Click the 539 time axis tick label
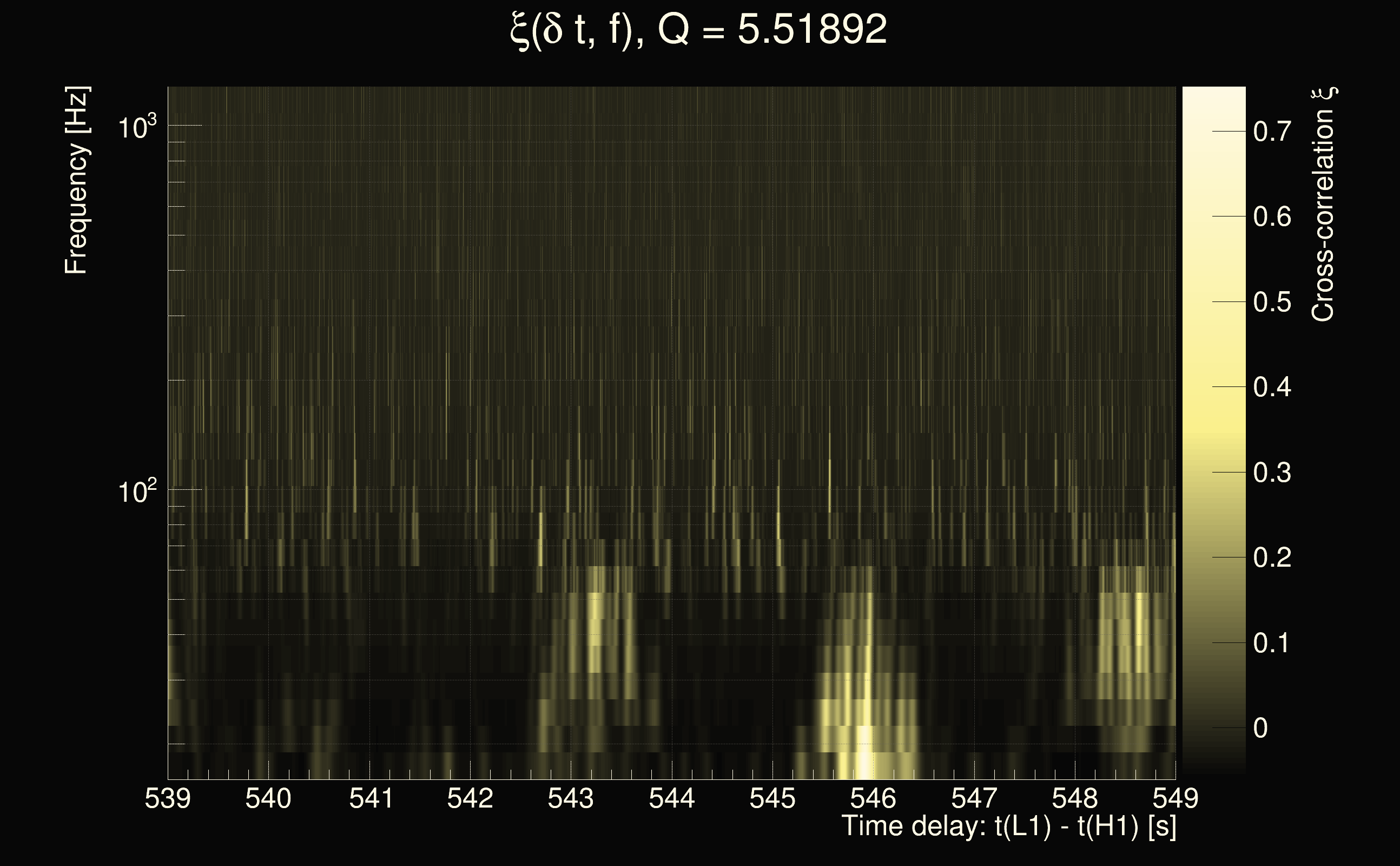The image size is (1400, 866). point(167,798)
